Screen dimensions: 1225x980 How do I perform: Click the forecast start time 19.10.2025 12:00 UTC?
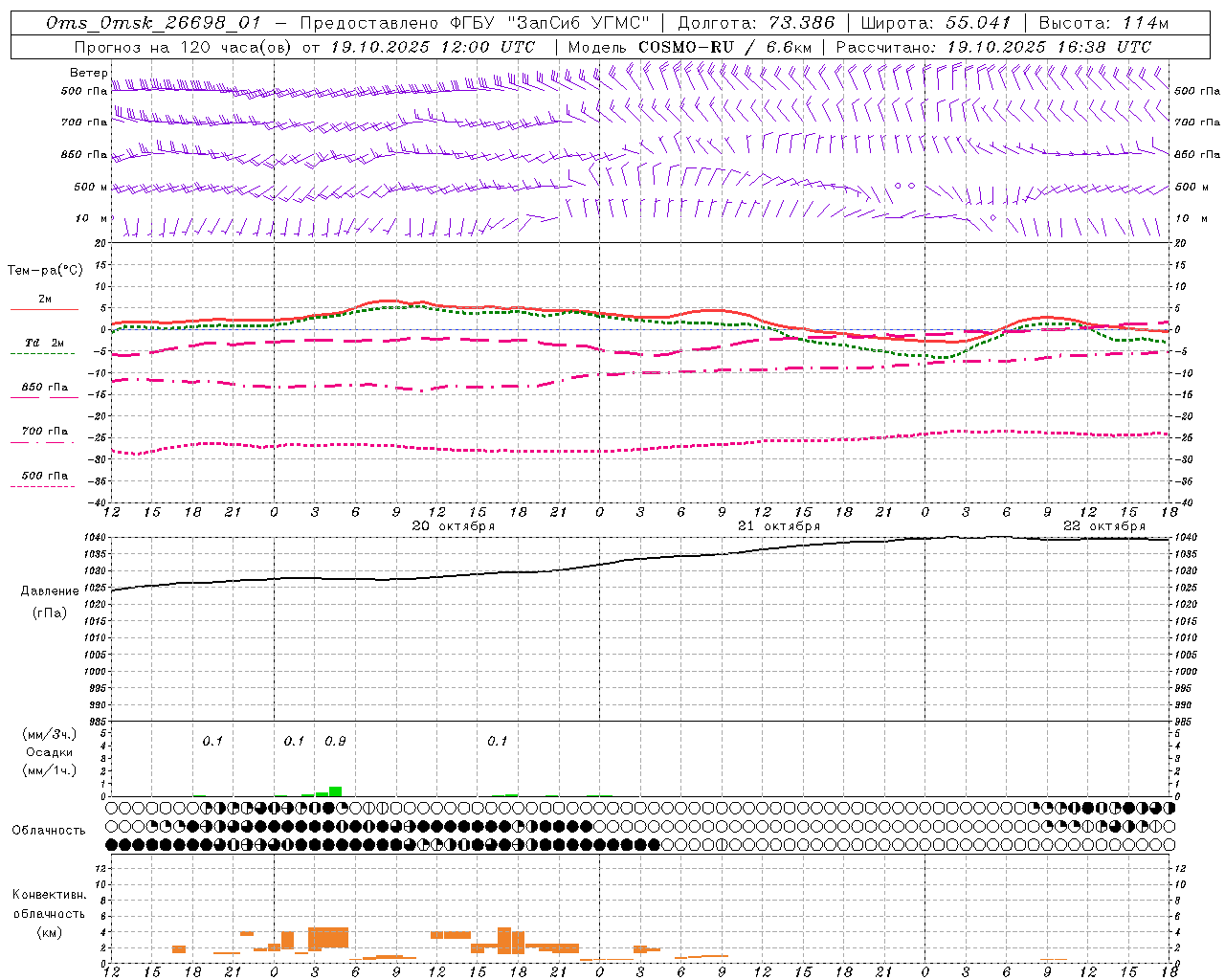(x=433, y=47)
